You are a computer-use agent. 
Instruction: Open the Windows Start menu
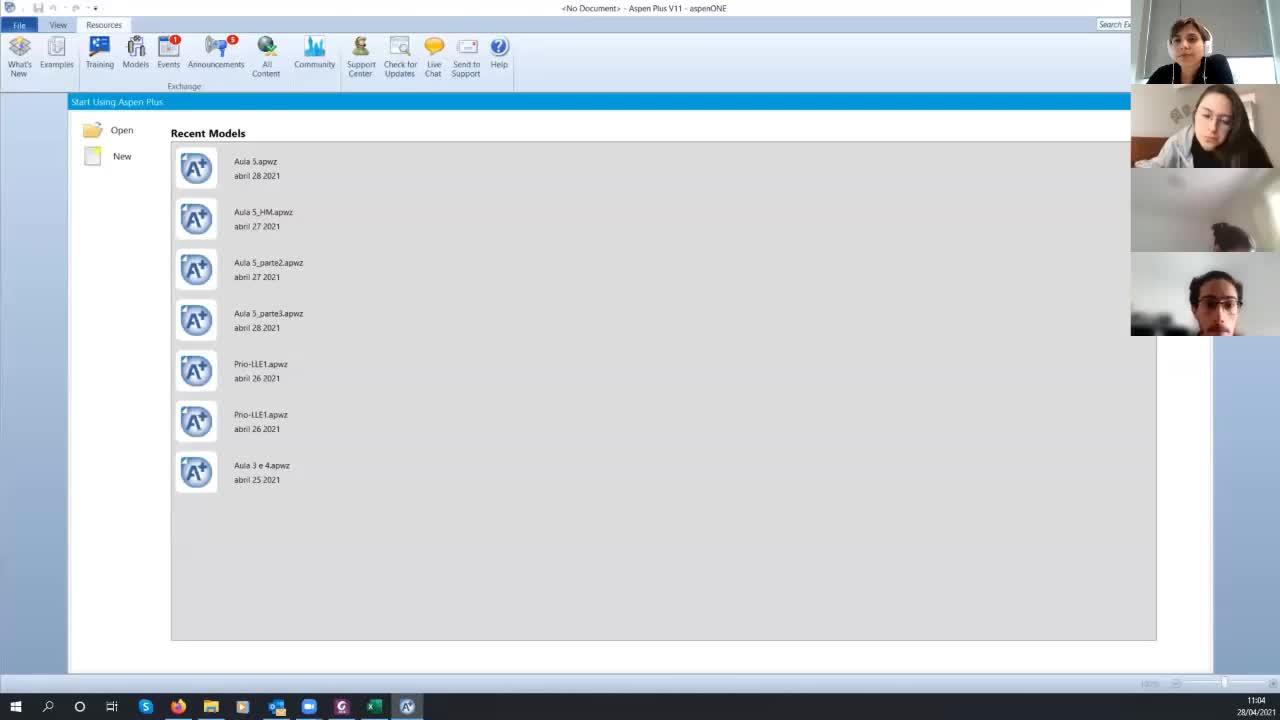16,707
